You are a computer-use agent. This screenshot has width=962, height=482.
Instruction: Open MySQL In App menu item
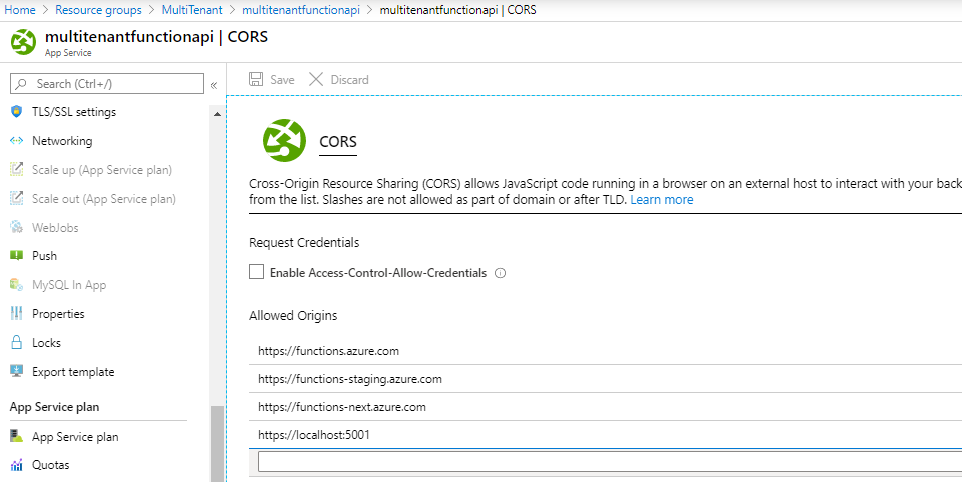[69, 285]
